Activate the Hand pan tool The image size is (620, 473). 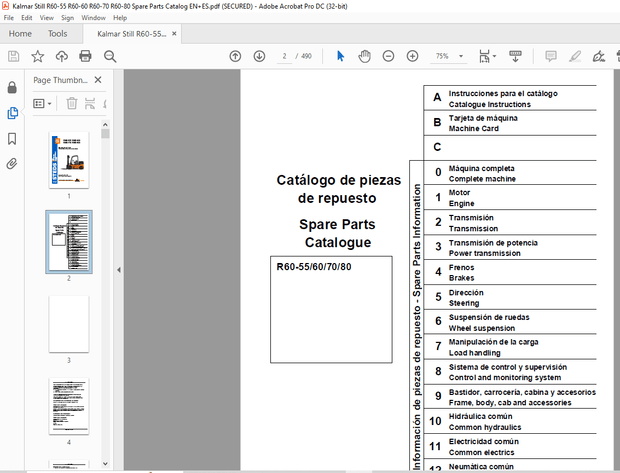pos(364,56)
